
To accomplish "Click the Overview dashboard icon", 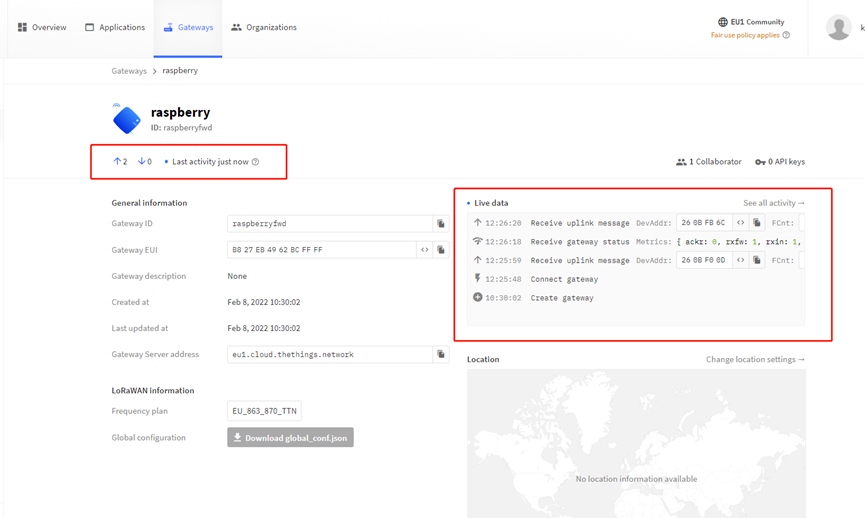I will point(22,27).
